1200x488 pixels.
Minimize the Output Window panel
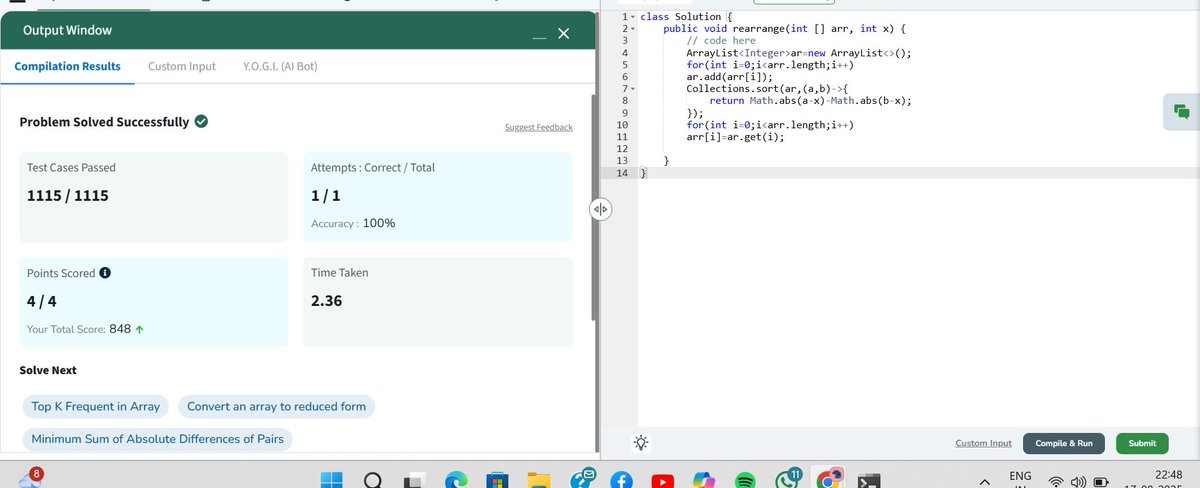[540, 37]
